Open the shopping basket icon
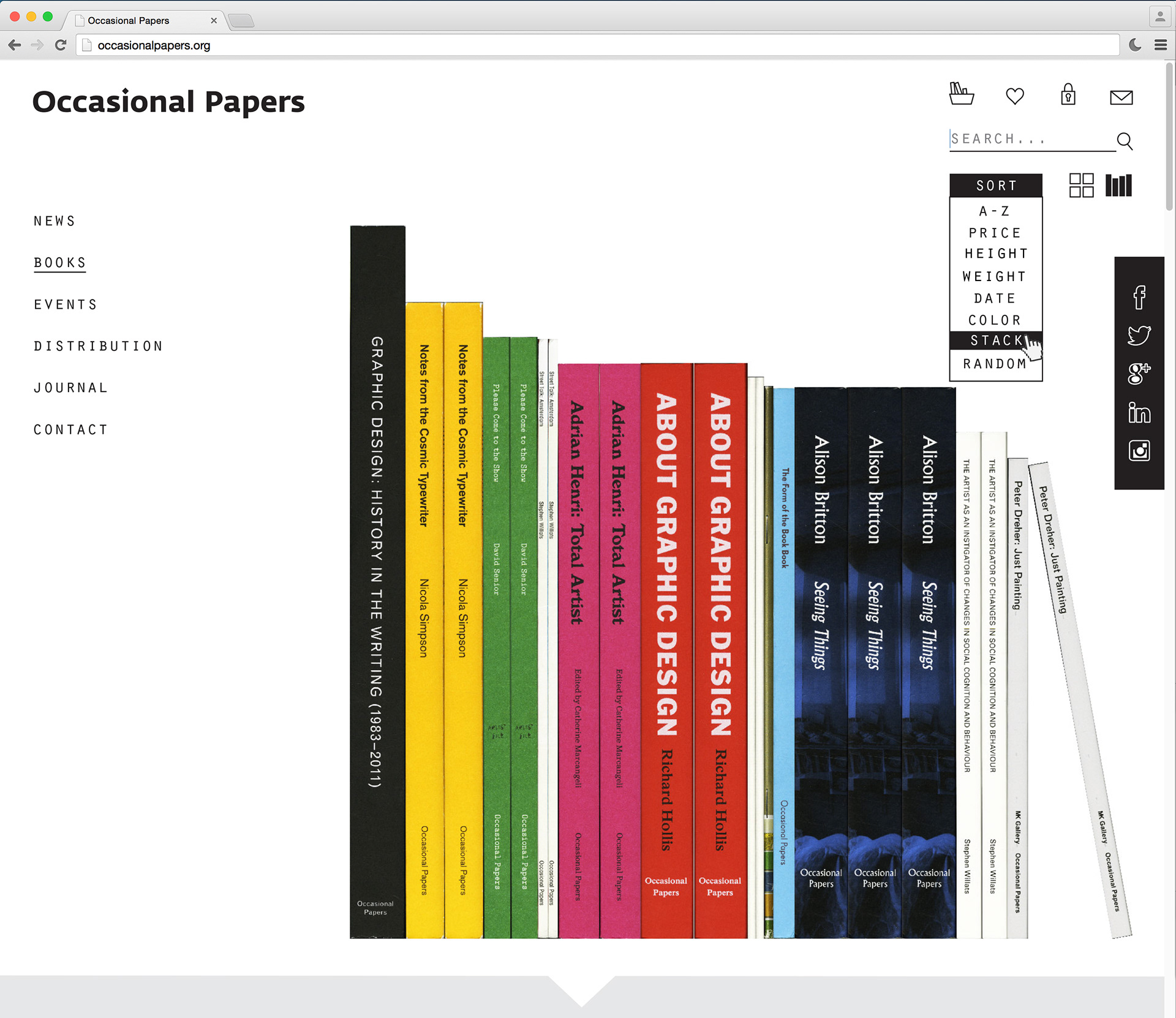Image resolution: width=1176 pixels, height=1018 pixels. [961, 94]
